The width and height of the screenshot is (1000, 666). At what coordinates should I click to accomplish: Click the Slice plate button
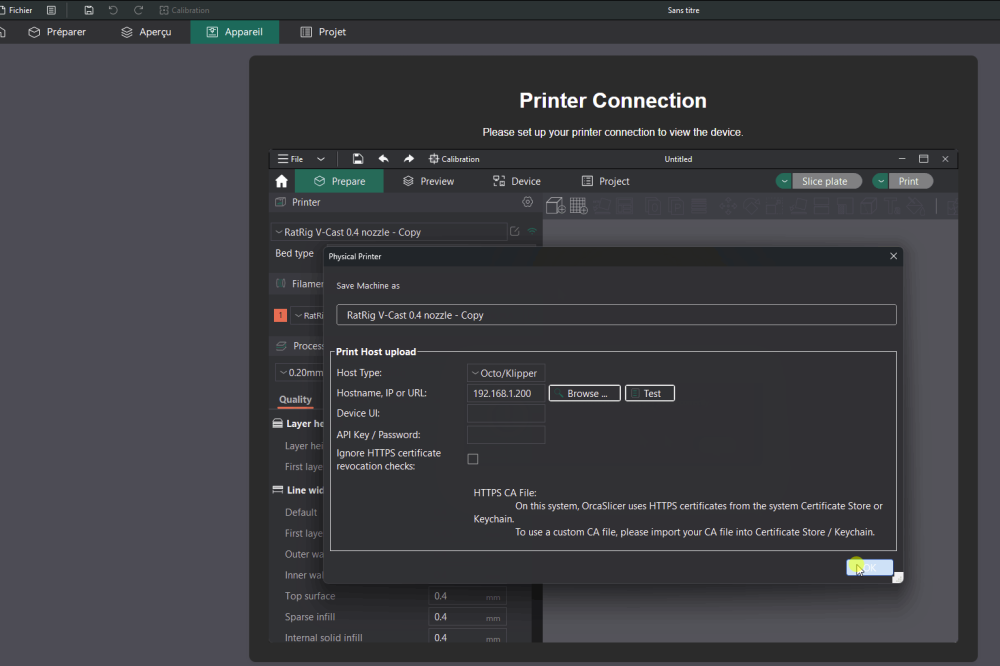click(825, 181)
